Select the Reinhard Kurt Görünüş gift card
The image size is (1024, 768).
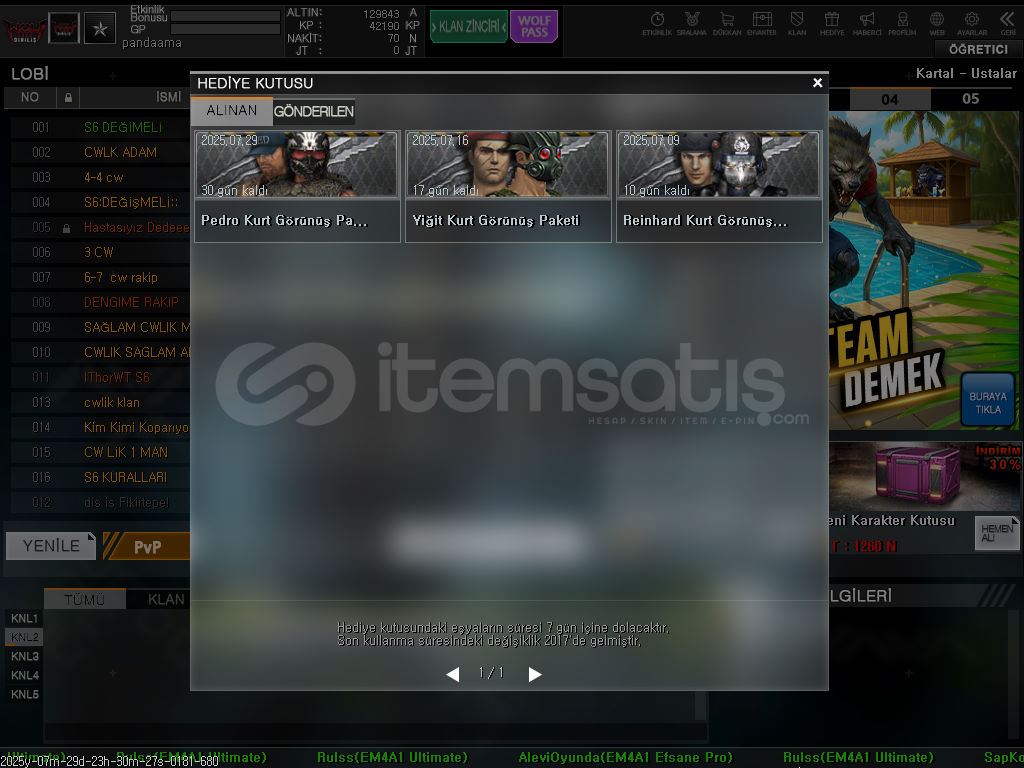[x=719, y=187]
